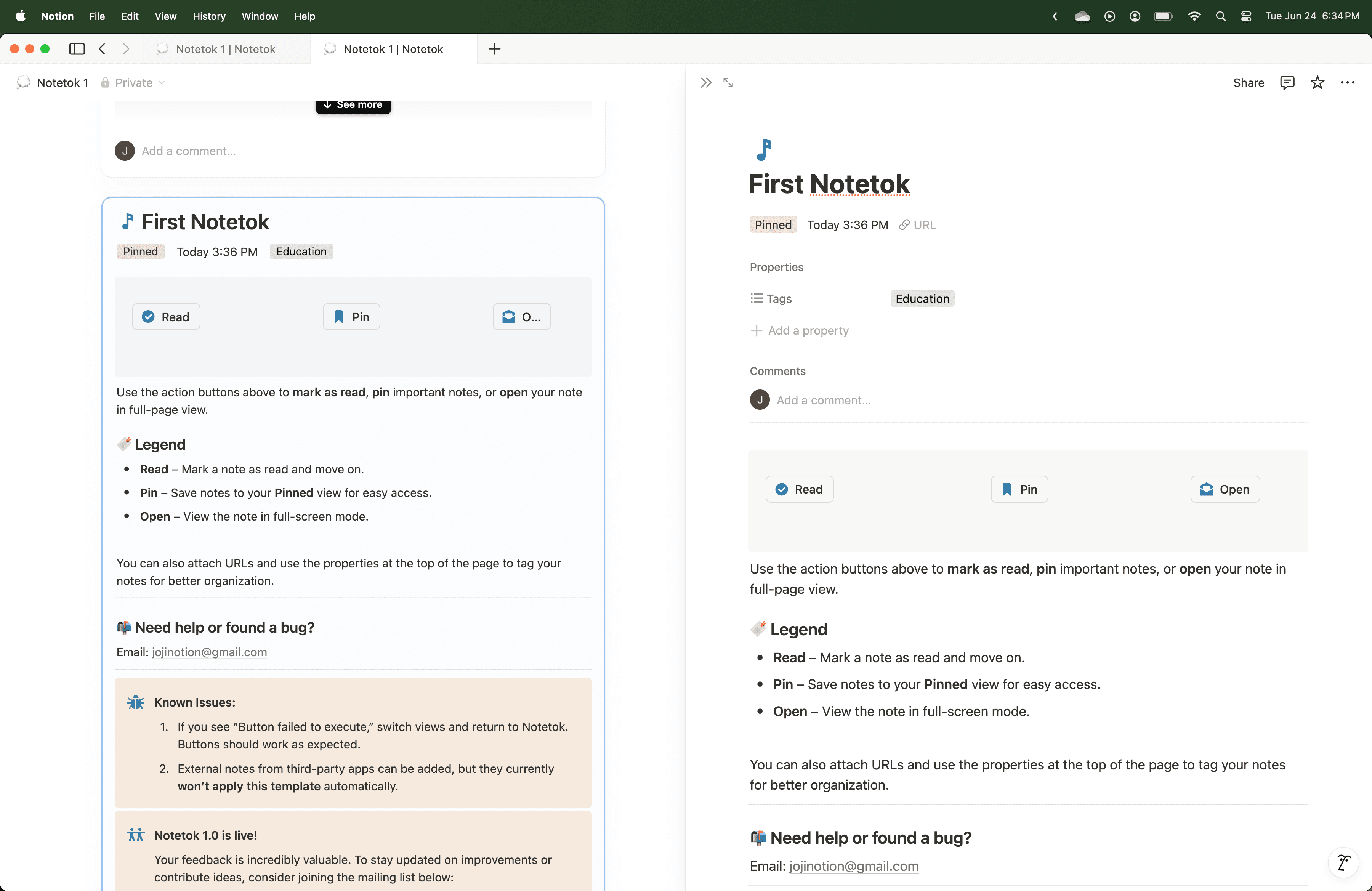The width and height of the screenshot is (1372, 891).
Task: Open the Window menu
Action: pos(260,16)
